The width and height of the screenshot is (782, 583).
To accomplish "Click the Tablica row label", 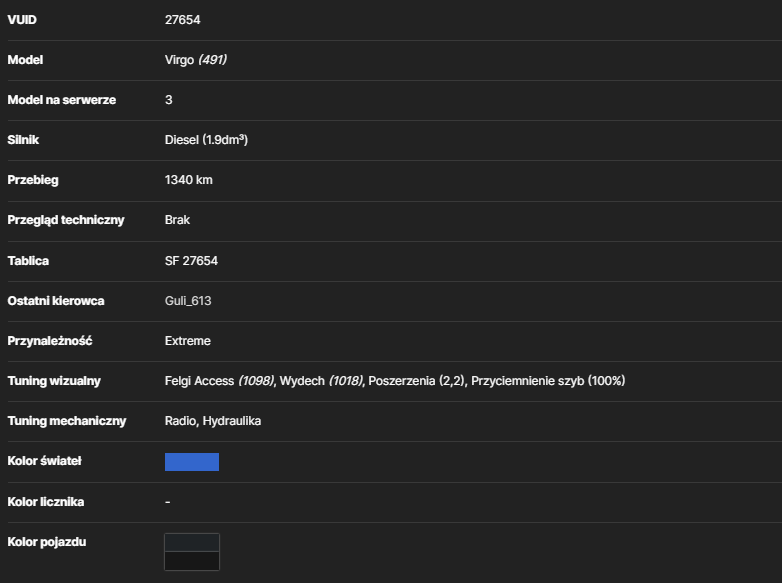I will [x=28, y=261].
